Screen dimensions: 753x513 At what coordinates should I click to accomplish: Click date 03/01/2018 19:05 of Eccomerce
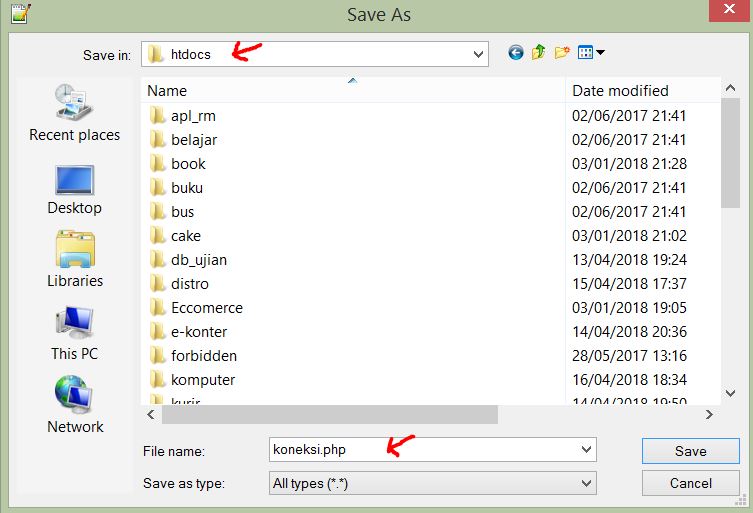pos(629,308)
